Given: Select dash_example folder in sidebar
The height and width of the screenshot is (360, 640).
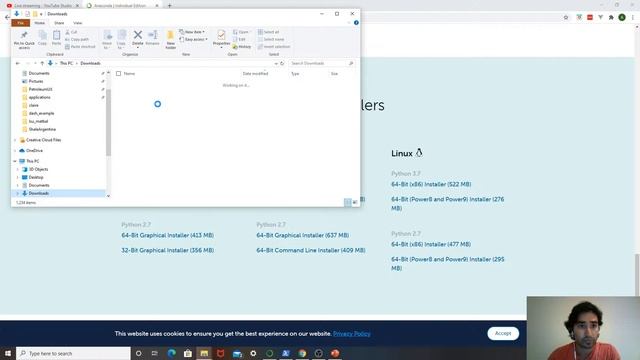Looking at the screenshot, I should [x=41, y=113].
